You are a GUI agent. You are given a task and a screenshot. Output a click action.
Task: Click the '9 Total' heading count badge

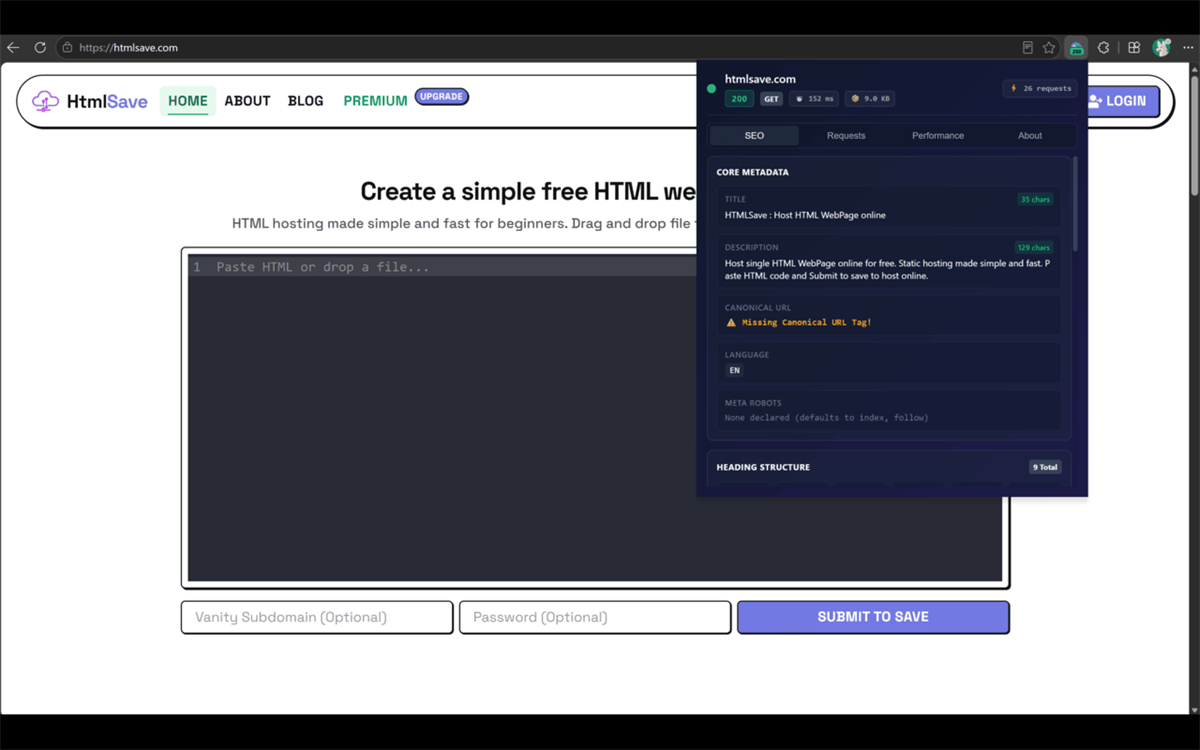pos(1045,467)
